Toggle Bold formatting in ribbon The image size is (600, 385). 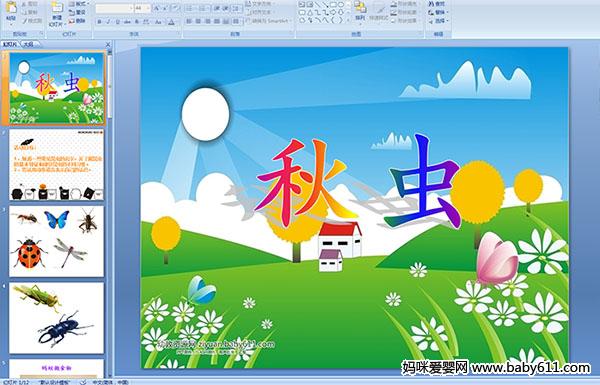click(99, 22)
